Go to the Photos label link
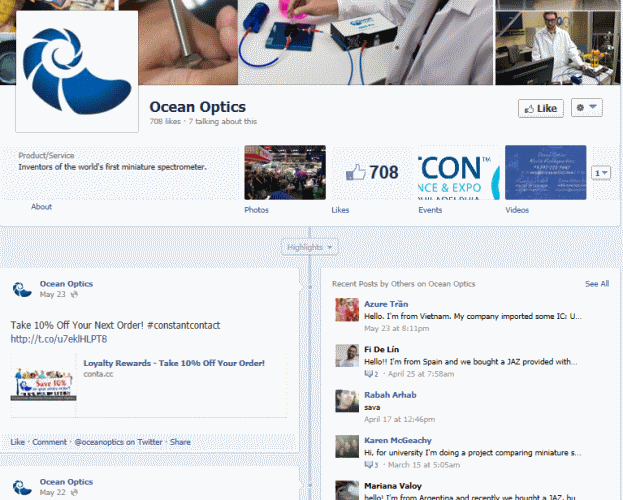This screenshot has width=623, height=500. coord(256,210)
